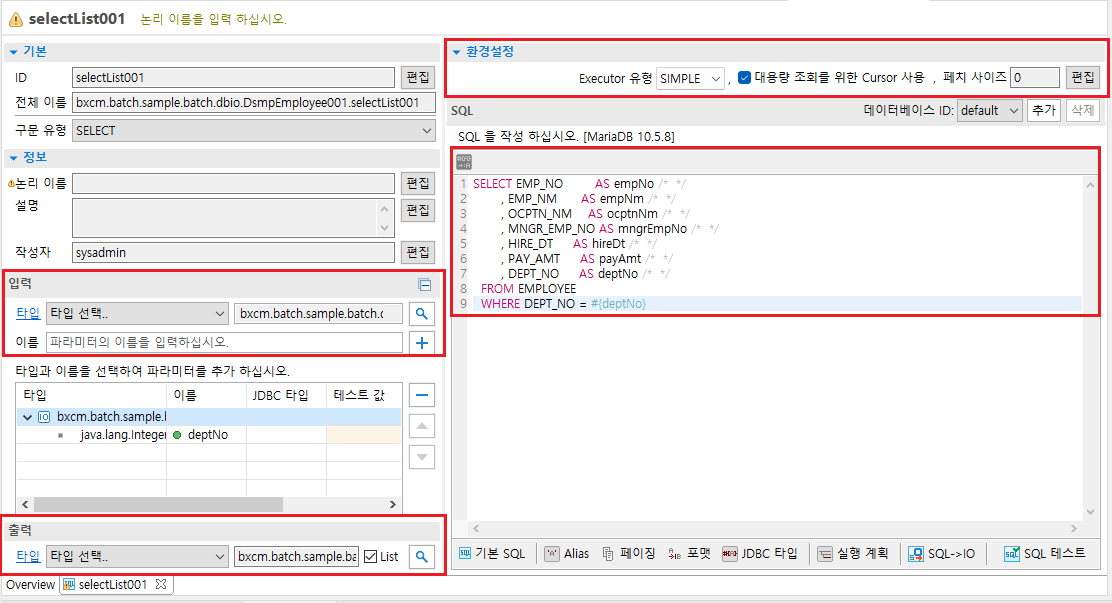The image size is (1112, 603).
Task: Click the + icon to add a parameter
Action: click(421, 343)
